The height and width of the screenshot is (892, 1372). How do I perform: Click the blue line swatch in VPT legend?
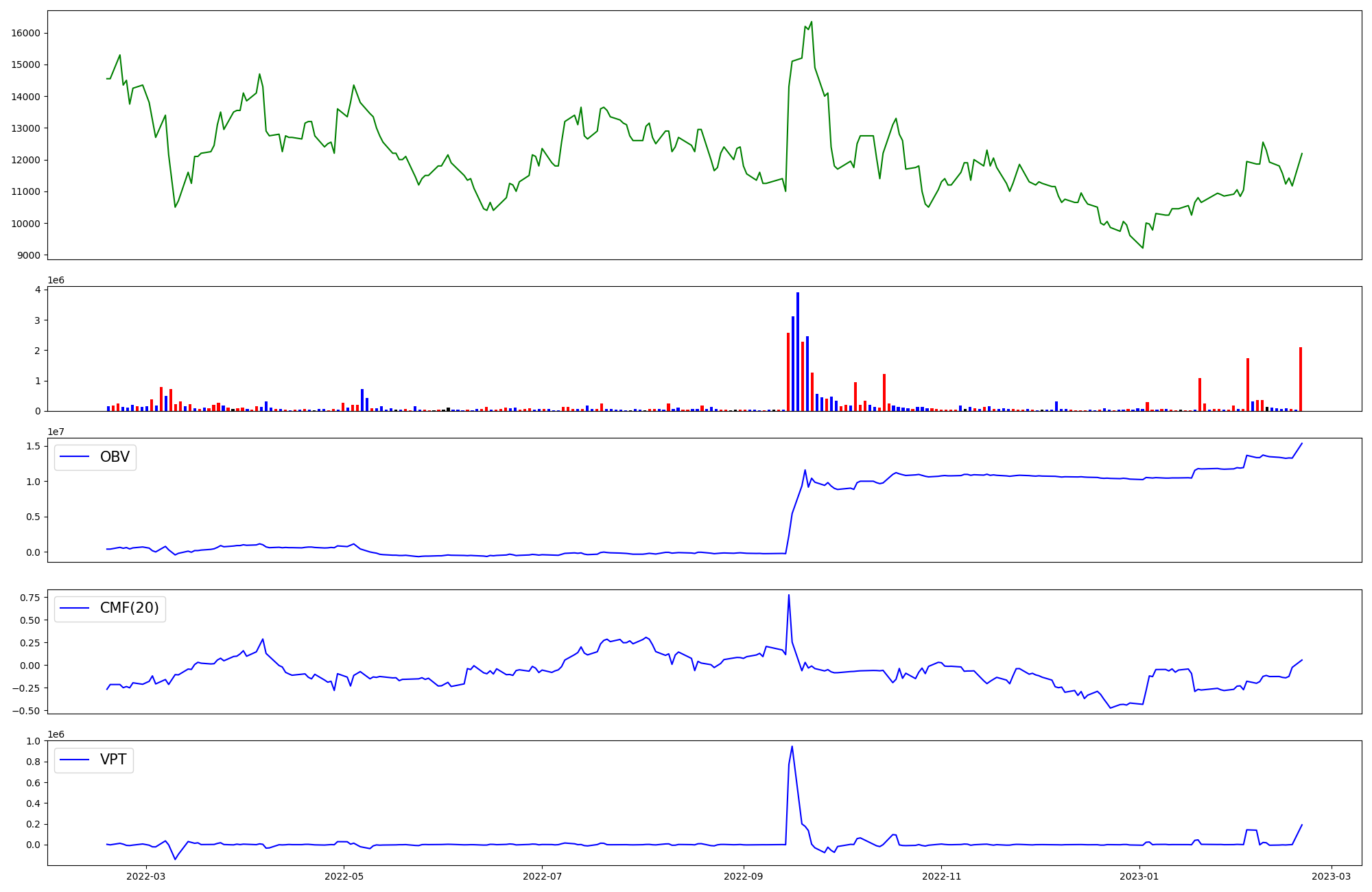(75, 760)
